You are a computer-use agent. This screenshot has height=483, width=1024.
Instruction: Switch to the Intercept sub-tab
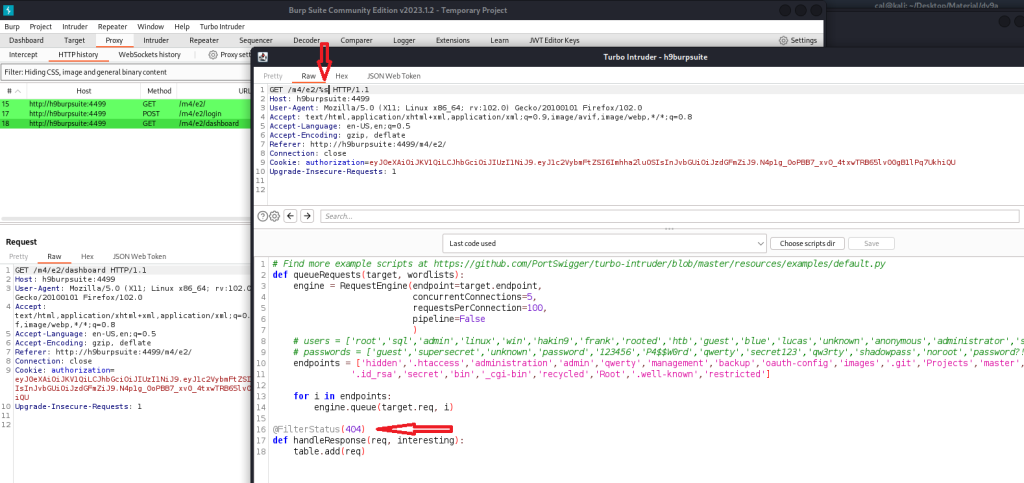[23, 55]
